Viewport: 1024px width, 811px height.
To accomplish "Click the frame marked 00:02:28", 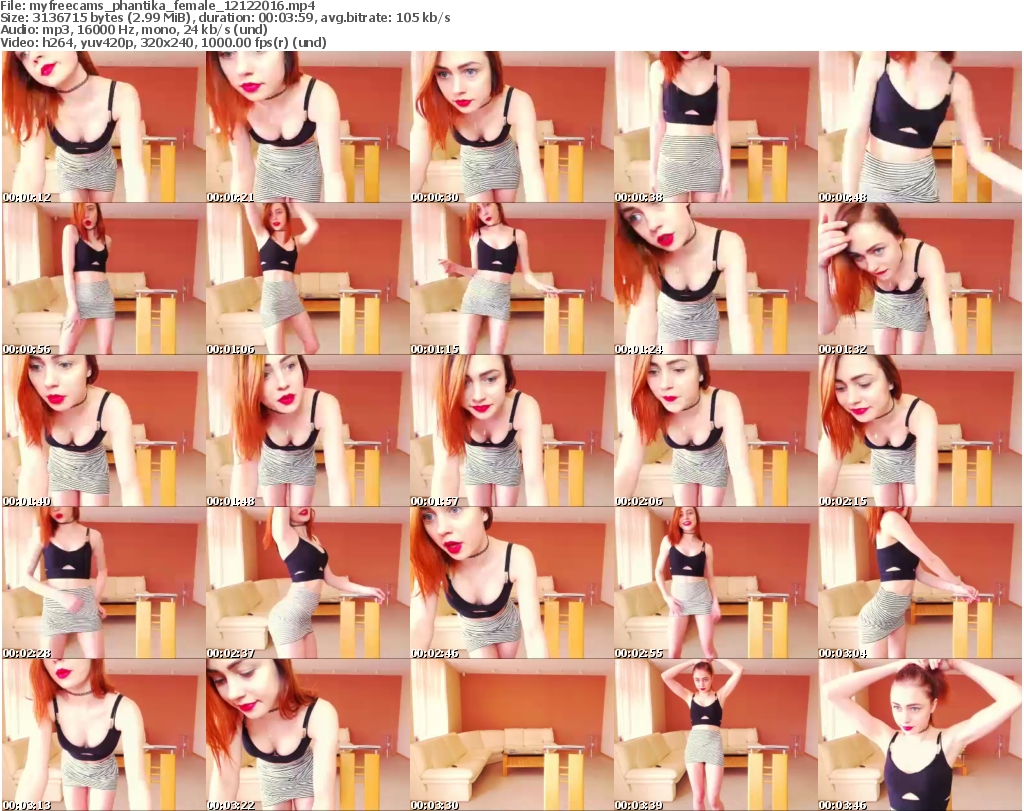I will [103, 583].
